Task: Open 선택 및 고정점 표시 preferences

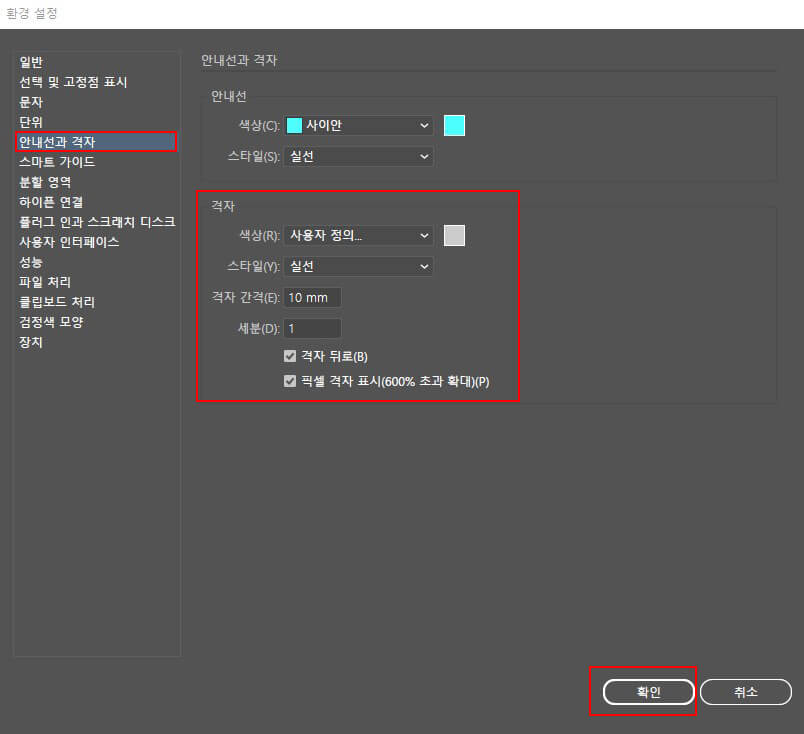Action: 73,82
